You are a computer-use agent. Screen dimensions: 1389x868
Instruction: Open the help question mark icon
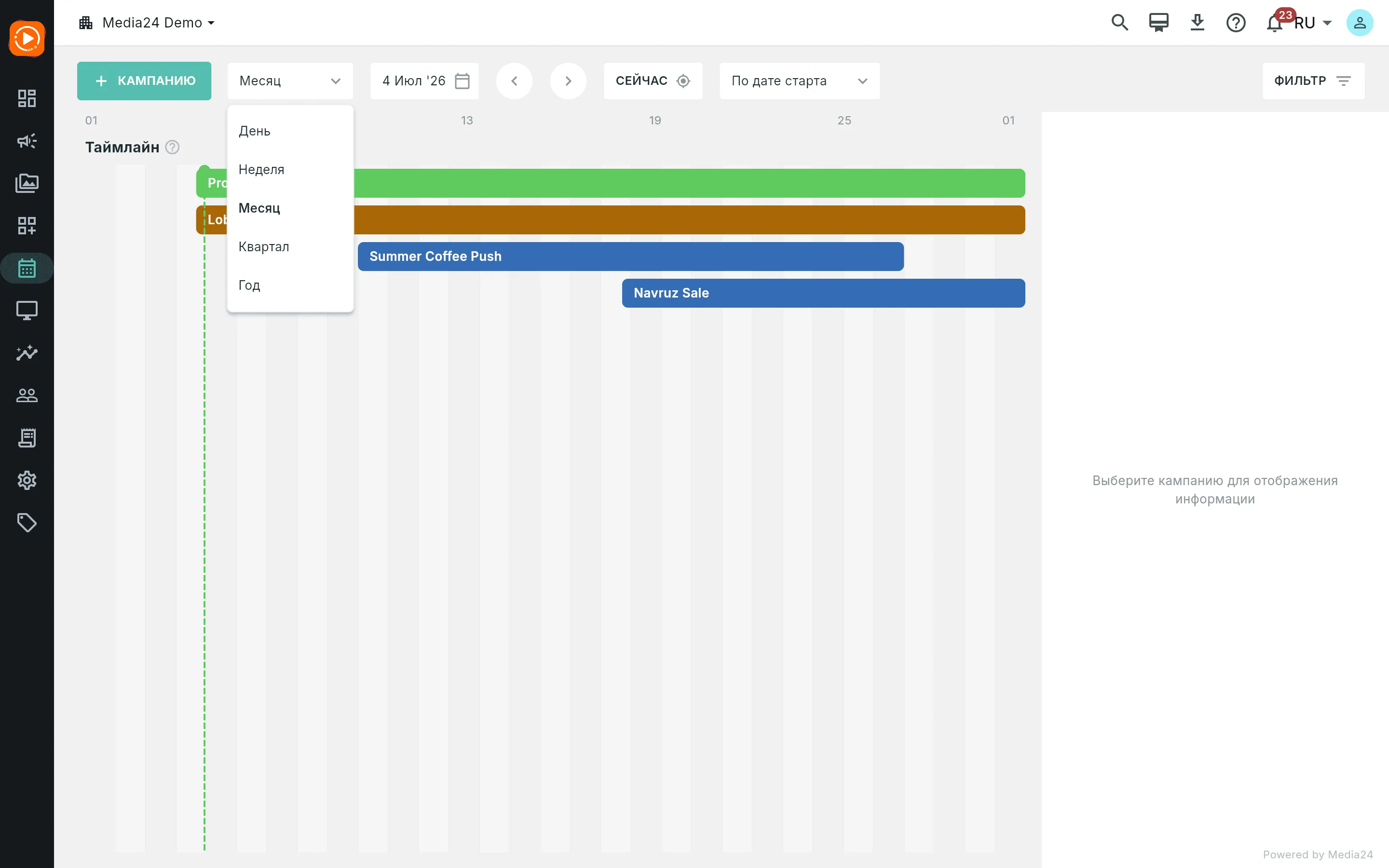pyautogui.click(x=1236, y=23)
